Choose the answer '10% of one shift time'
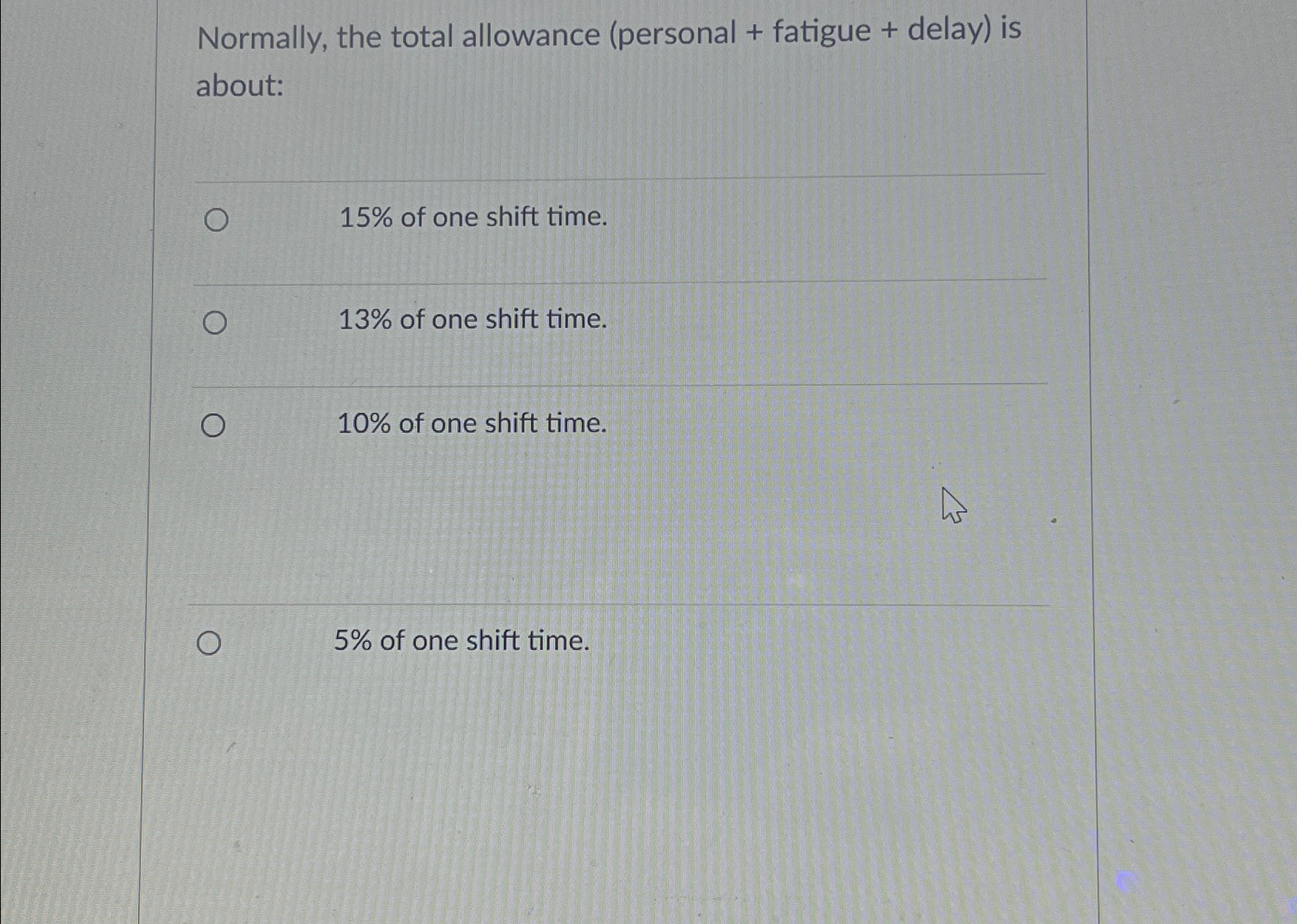The image size is (1297, 924). 472,423
